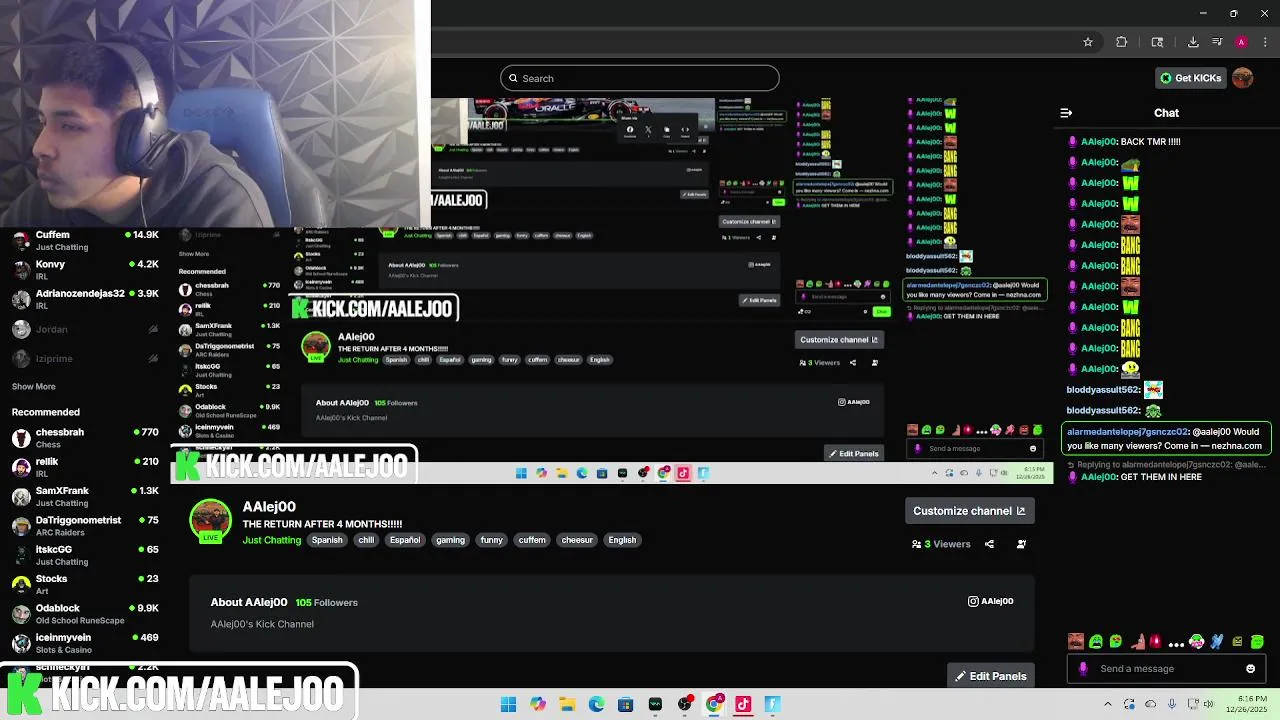Open taskbar clock showing 6:16 PM
1280x720 pixels.
(x=1245, y=704)
